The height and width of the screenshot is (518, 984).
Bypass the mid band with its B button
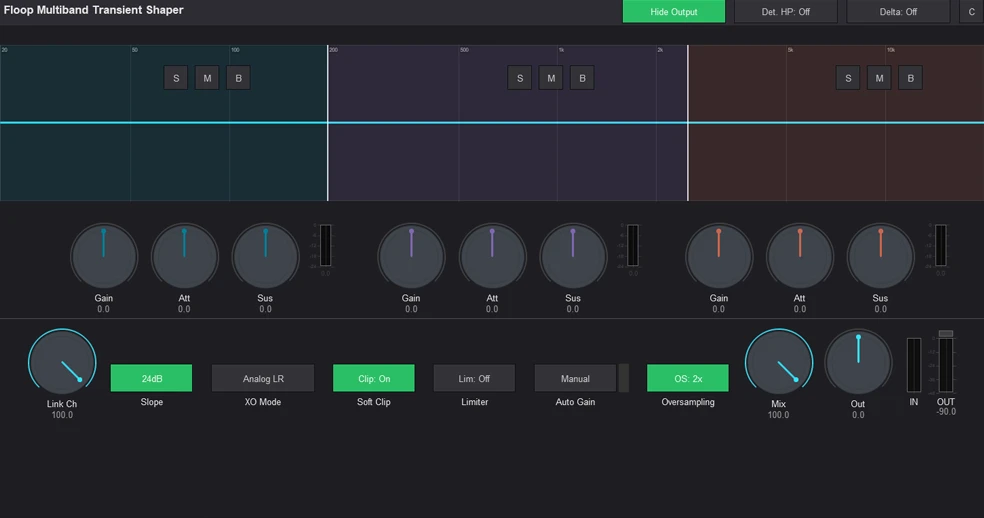tap(582, 78)
